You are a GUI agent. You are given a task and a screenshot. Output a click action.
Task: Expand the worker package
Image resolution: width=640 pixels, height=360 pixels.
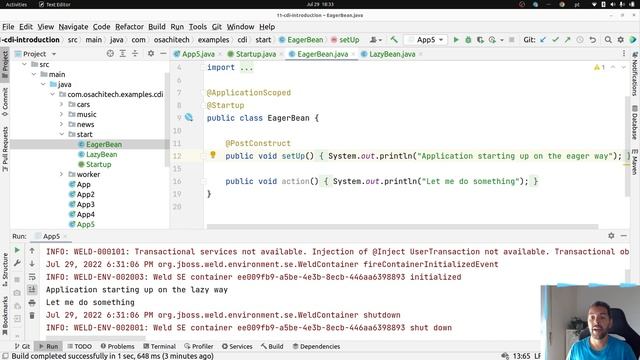pos(62,174)
